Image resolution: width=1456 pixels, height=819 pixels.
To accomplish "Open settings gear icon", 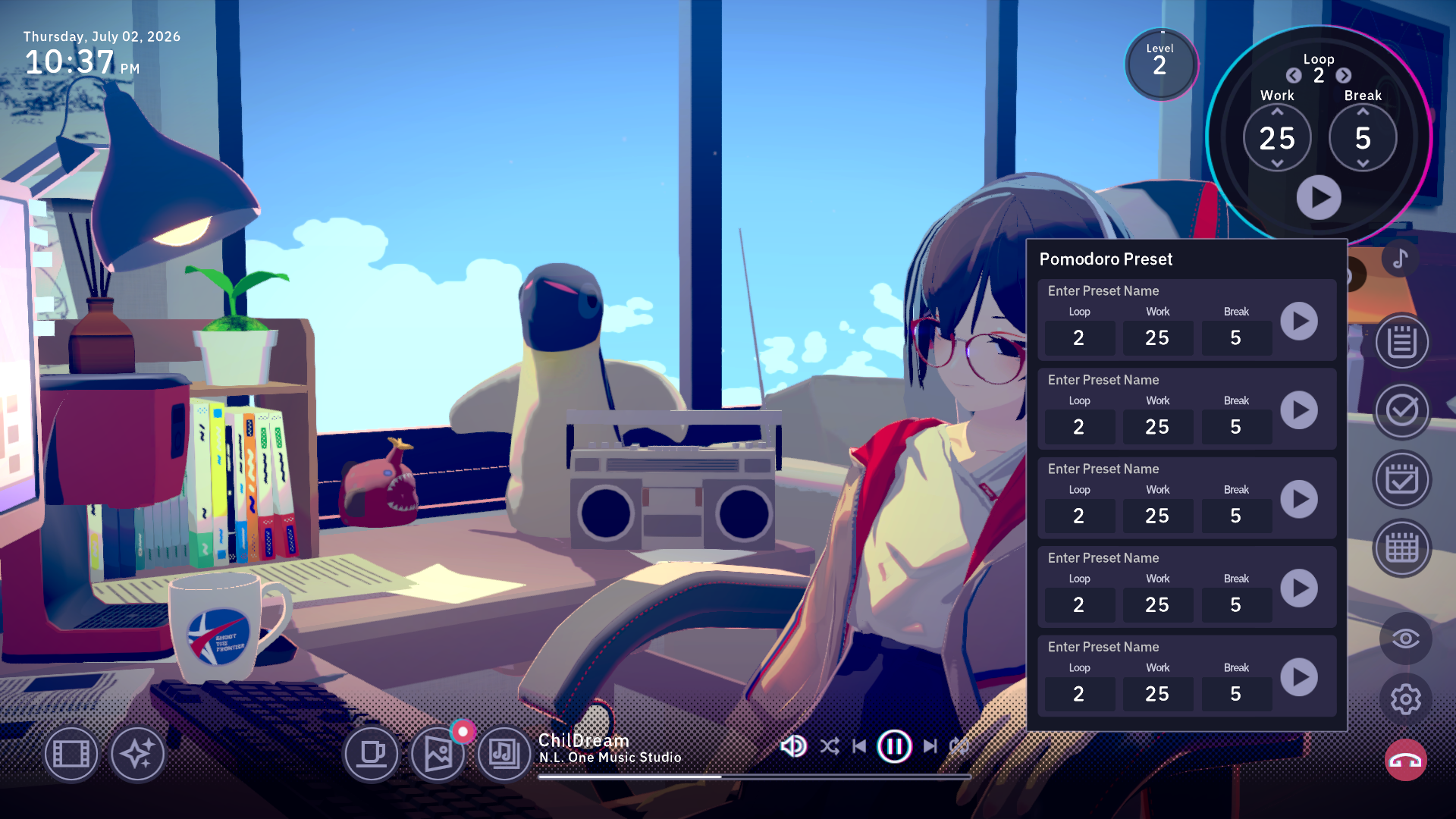I will (x=1405, y=699).
